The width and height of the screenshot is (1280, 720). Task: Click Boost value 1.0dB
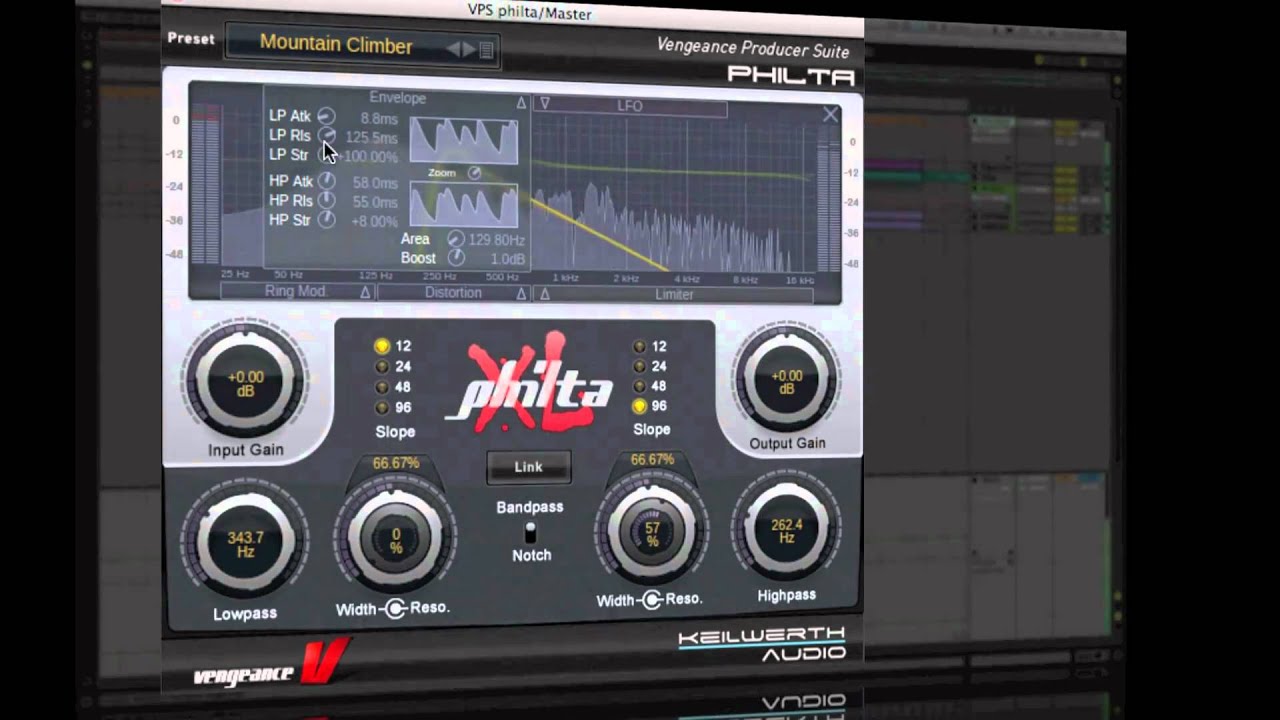tap(508, 259)
